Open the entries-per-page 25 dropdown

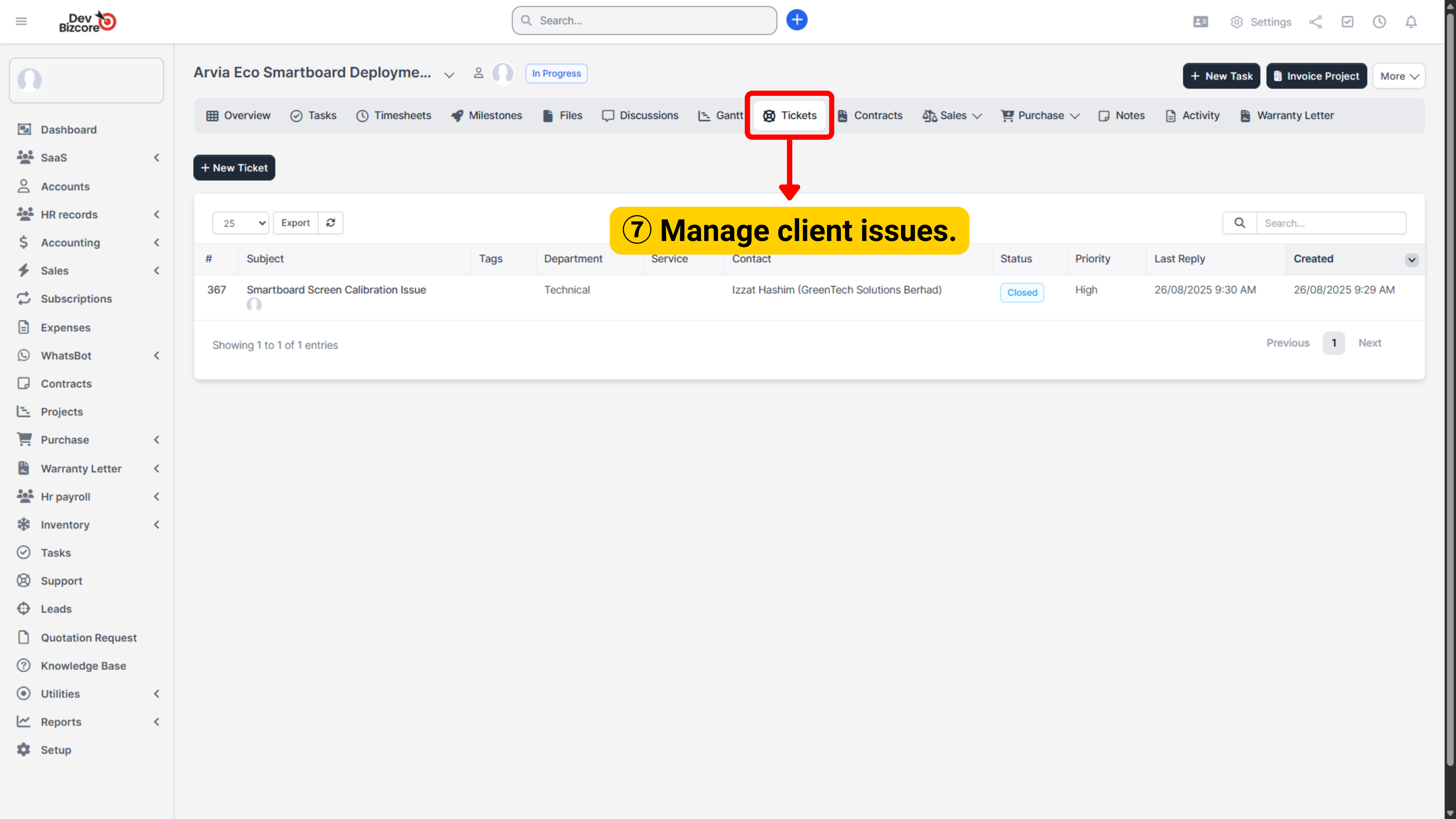pyautogui.click(x=240, y=223)
